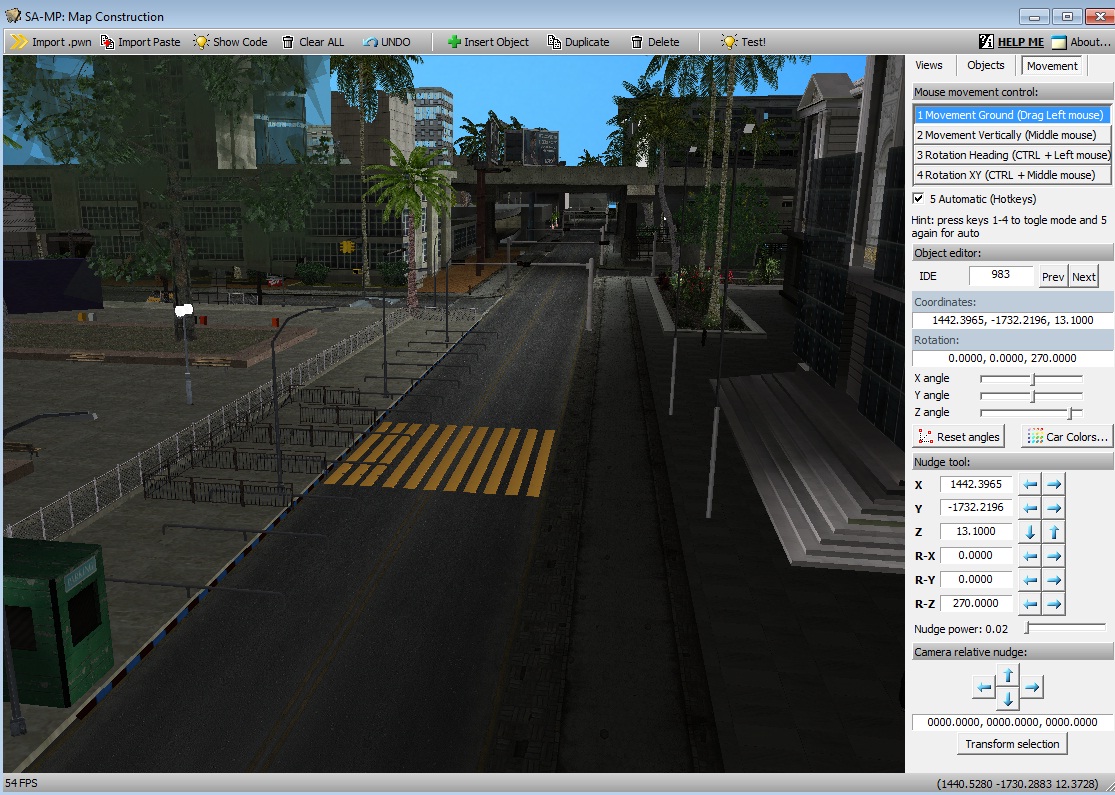Nudge R-Z right with arrow
Image resolution: width=1115 pixels, height=795 pixels.
1054,604
